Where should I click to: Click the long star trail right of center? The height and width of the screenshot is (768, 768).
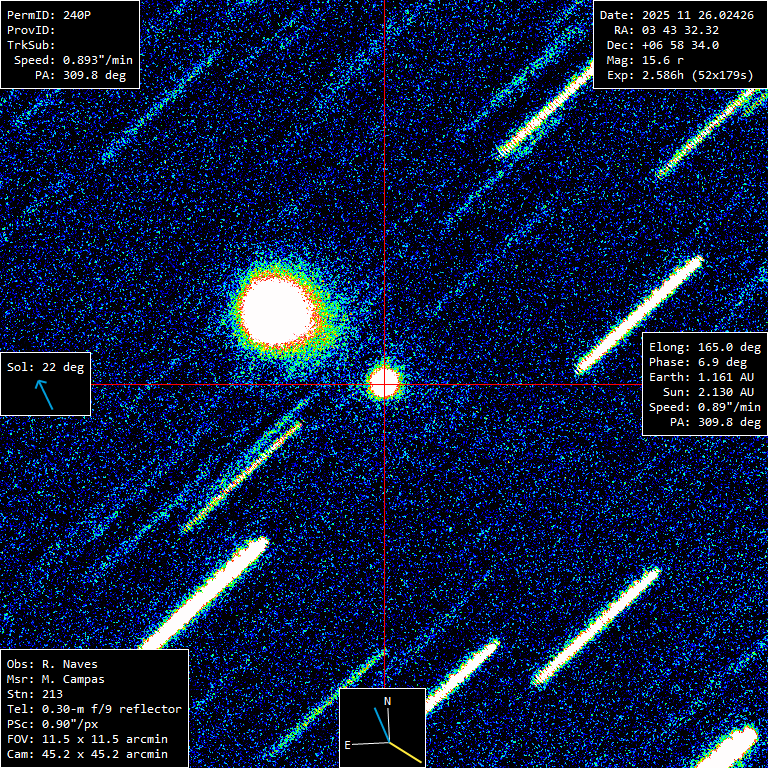pos(640,314)
